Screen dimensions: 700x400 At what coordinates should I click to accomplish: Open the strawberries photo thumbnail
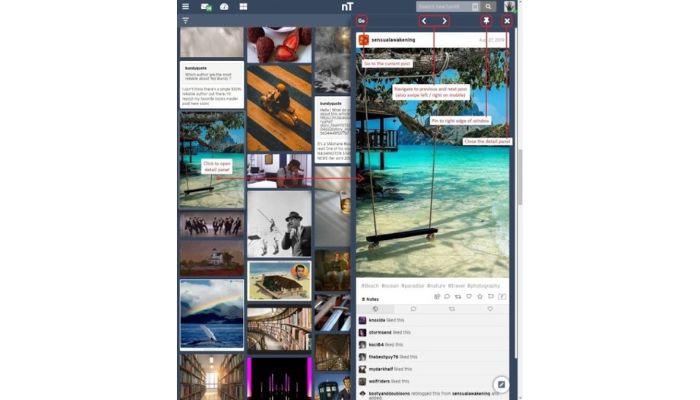pos(279,45)
